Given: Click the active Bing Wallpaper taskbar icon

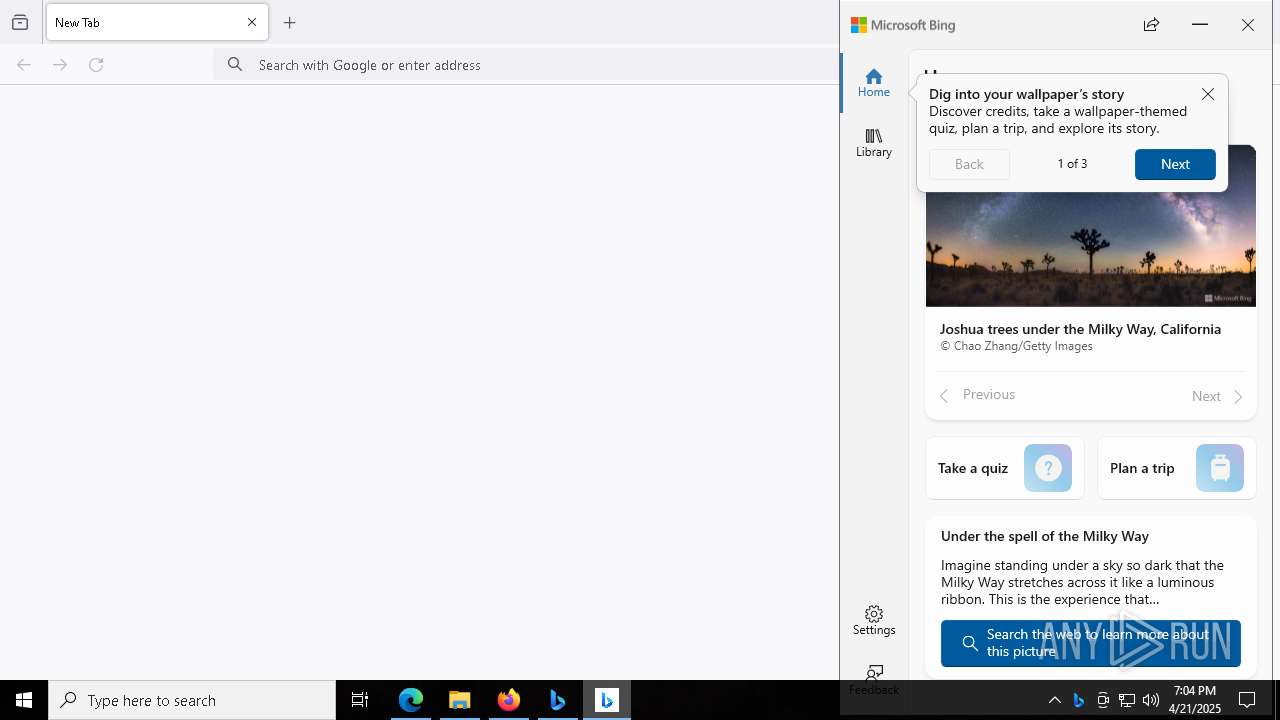Looking at the screenshot, I should tap(607, 700).
